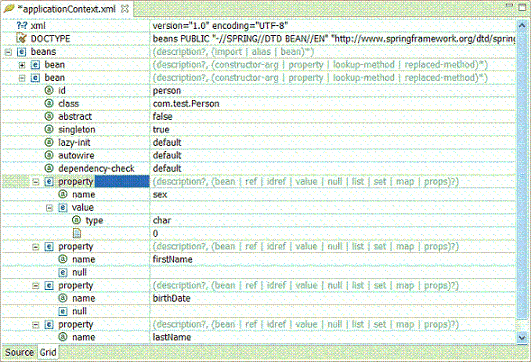The width and height of the screenshot is (531, 362).
Task: Click the icon of the expanded bean element
Action: coord(35,78)
